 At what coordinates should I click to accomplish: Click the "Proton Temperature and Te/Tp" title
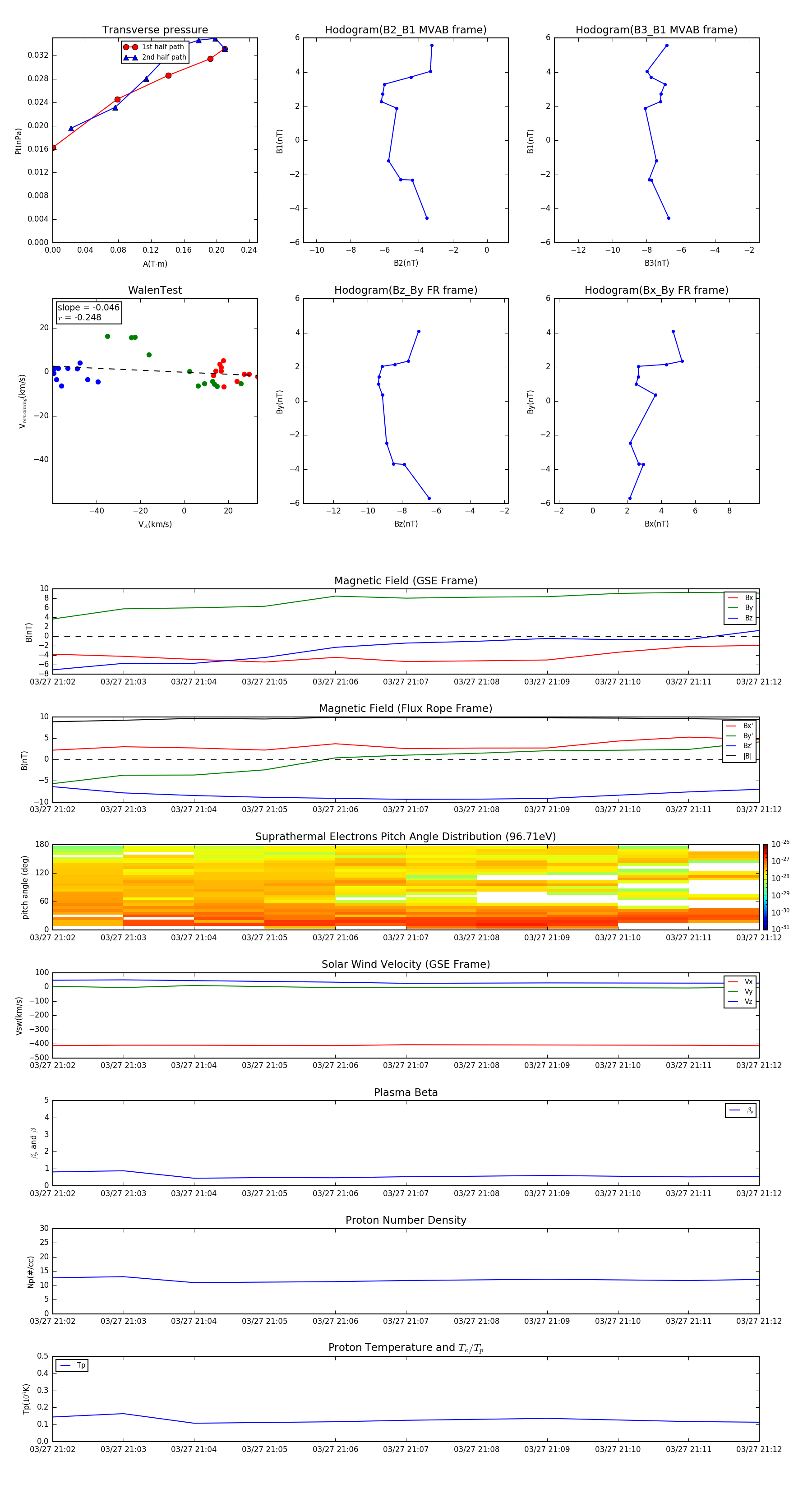coord(406,1348)
